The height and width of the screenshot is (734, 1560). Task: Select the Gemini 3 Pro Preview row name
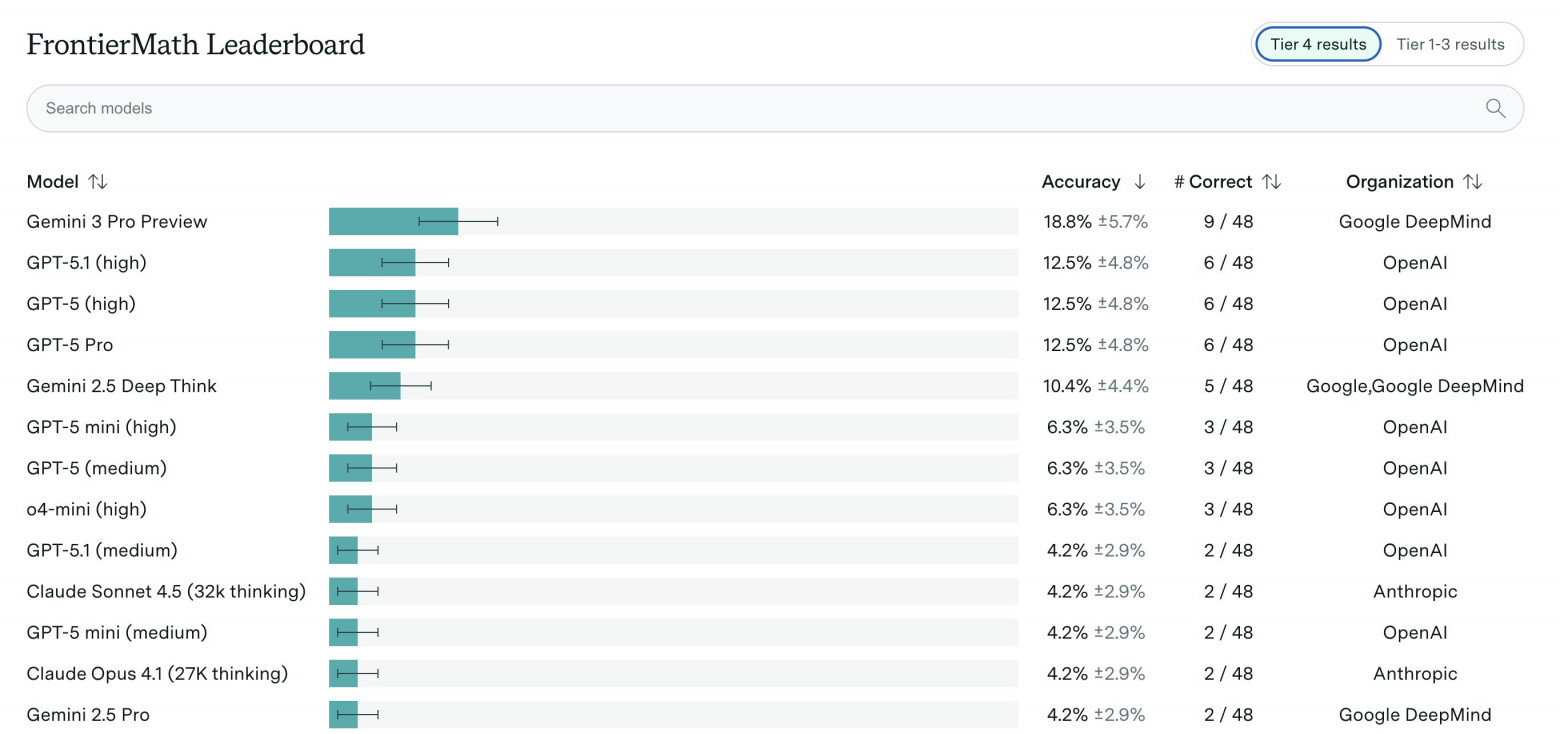point(117,222)
